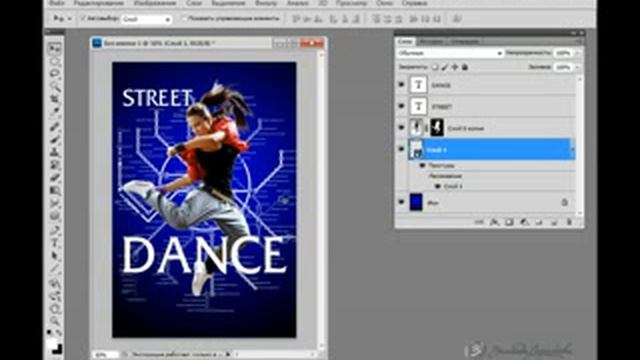Click the lock all padlock icon
The image size is (640, 360).
464,67
